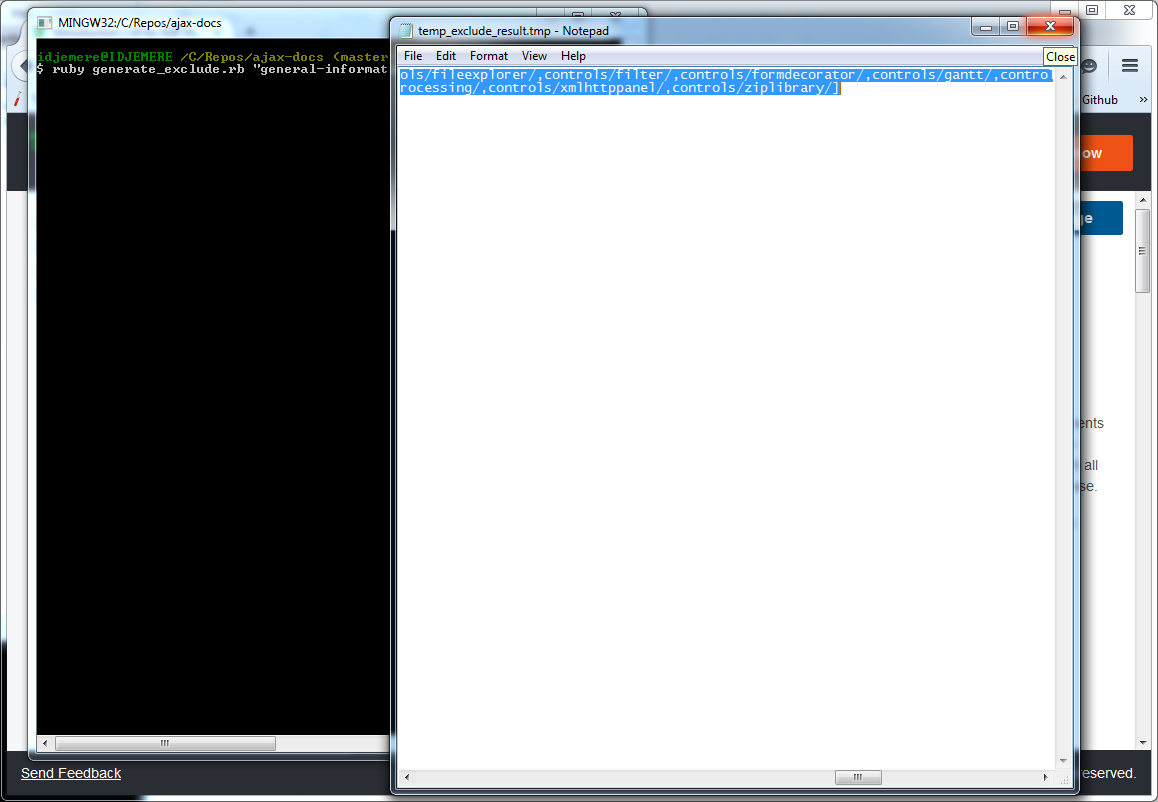Close the temp_exclude_result.tmp Notepad window
This screenshot has height=802, width=1158.
(x=1050, y=27)
